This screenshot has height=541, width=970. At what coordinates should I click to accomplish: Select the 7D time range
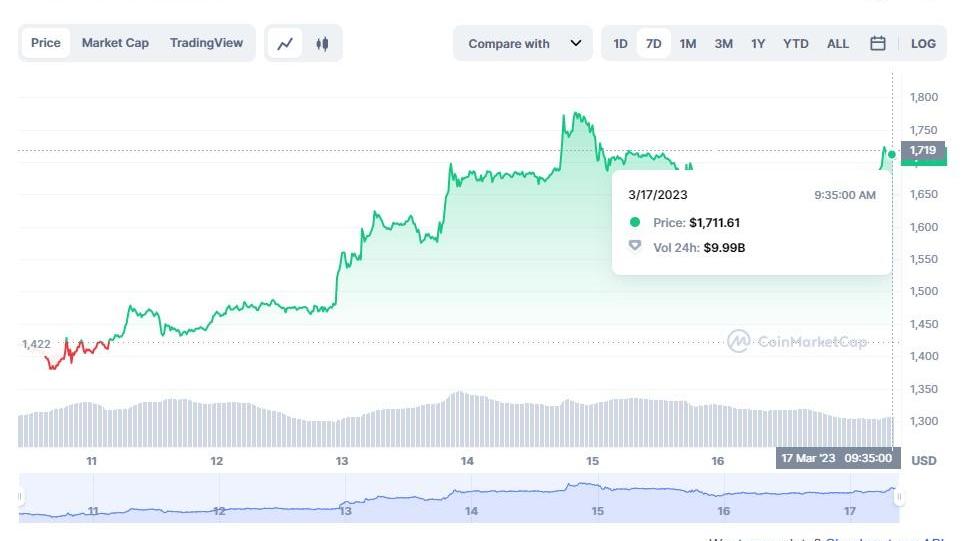coord(653,44)
